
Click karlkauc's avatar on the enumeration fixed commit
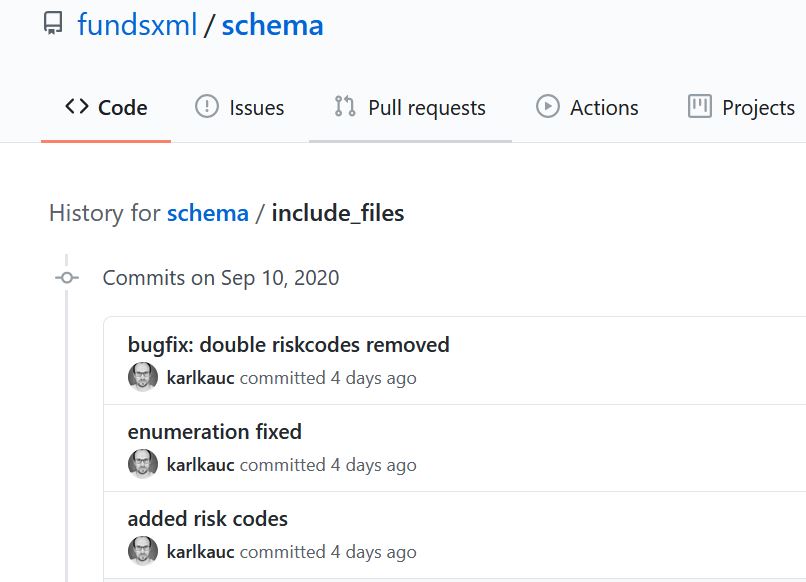click(143, 464)
